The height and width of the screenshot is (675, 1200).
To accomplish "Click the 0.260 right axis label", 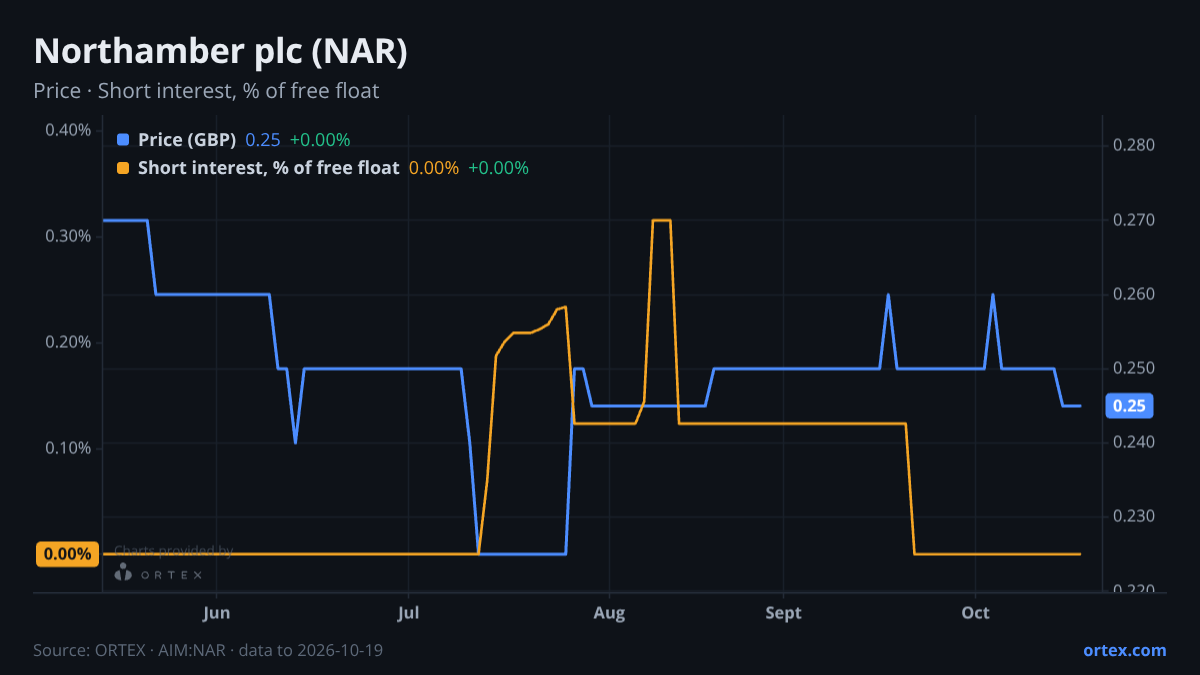I will point(1134,294).
